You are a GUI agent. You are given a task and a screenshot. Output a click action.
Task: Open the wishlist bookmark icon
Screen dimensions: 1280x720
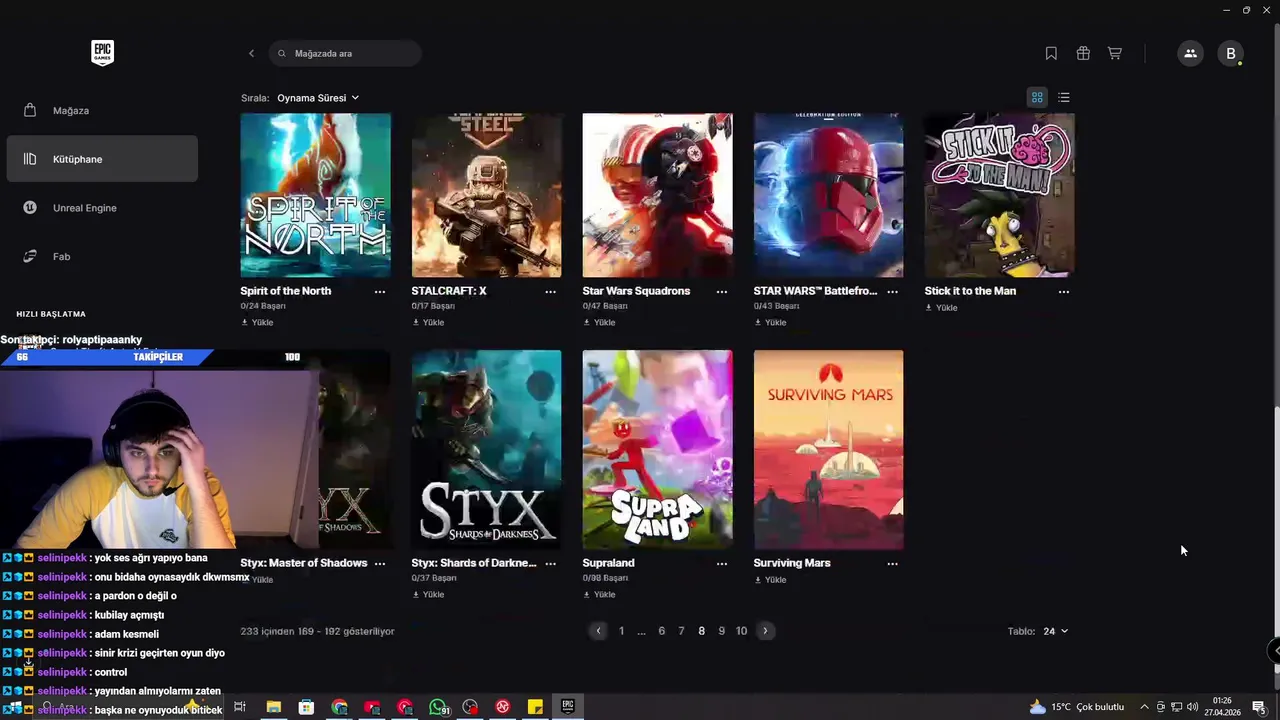pyautogui.click(x=1051, y=53)
